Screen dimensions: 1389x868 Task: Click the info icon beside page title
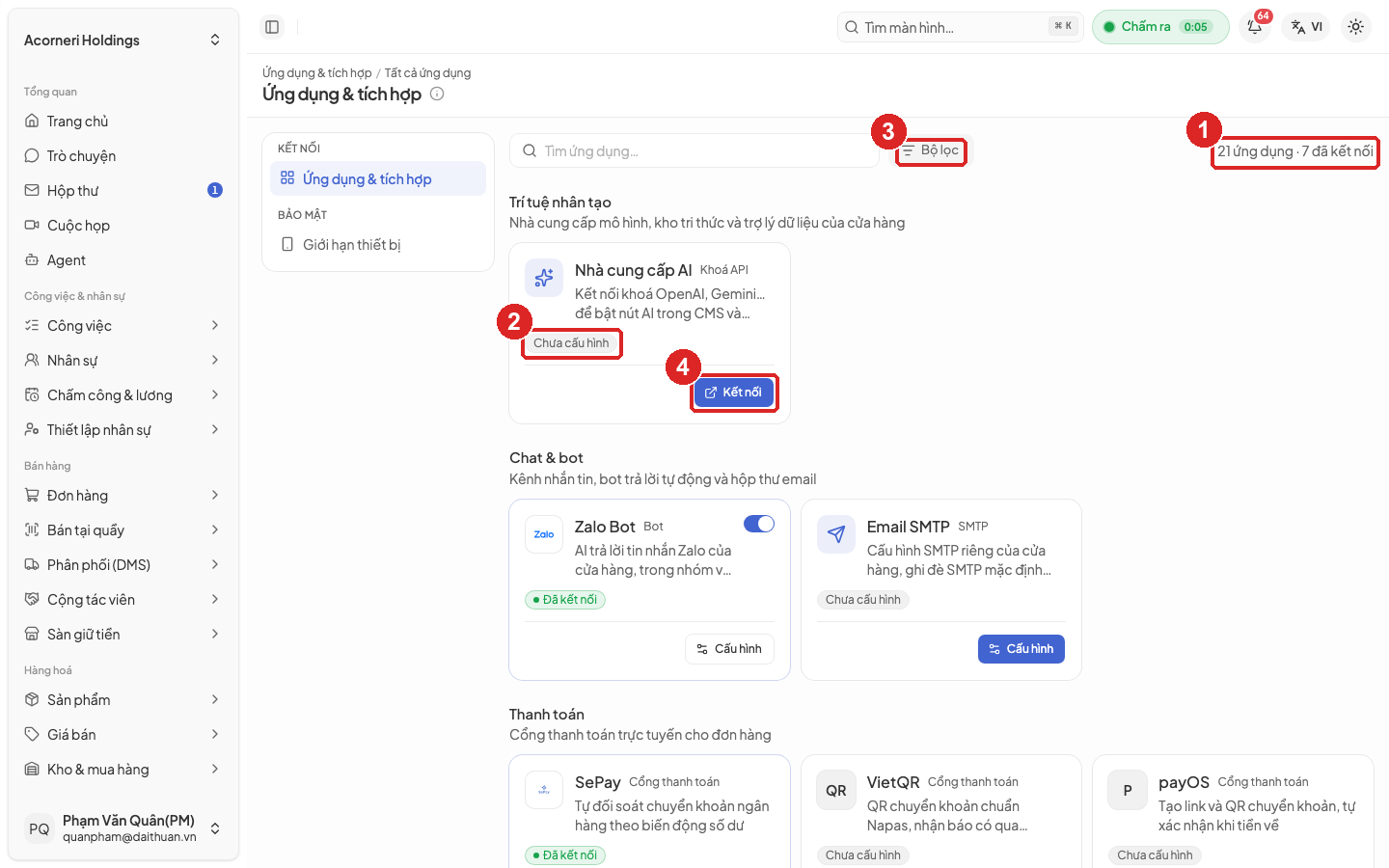point(437,94)
